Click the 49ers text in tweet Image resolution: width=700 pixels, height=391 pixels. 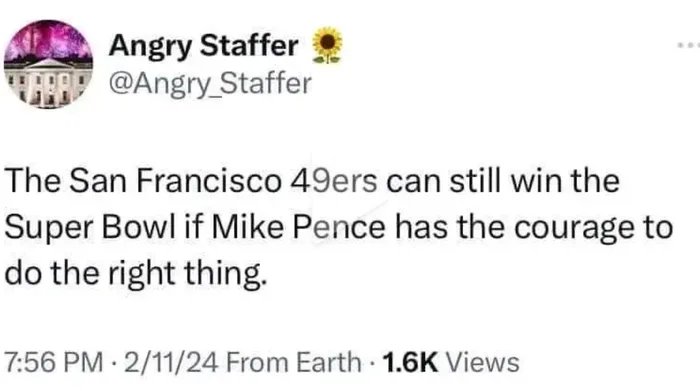333,181
